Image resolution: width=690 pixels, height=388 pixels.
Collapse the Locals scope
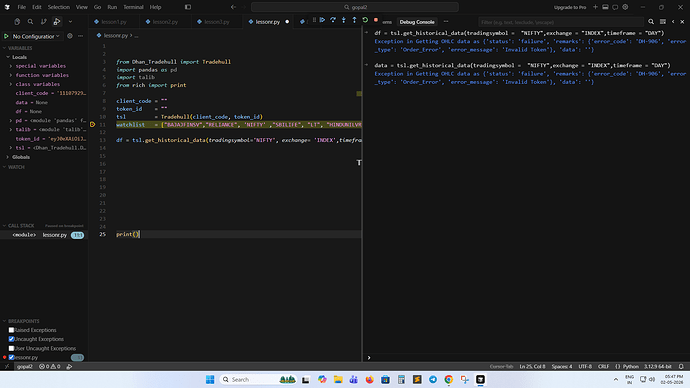click(7, 57)
